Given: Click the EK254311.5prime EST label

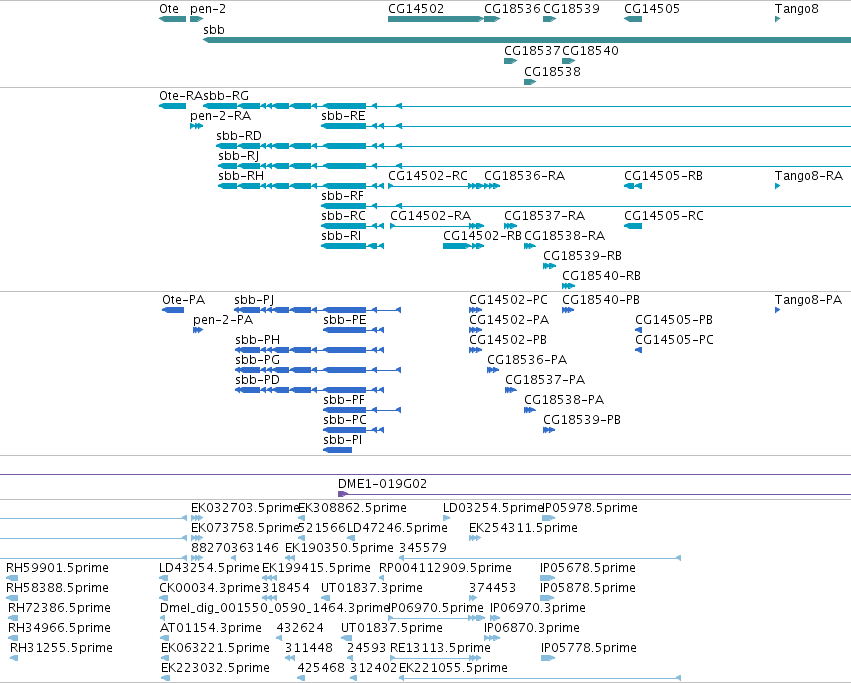Looking at the screenshot, I should (523, 528).
